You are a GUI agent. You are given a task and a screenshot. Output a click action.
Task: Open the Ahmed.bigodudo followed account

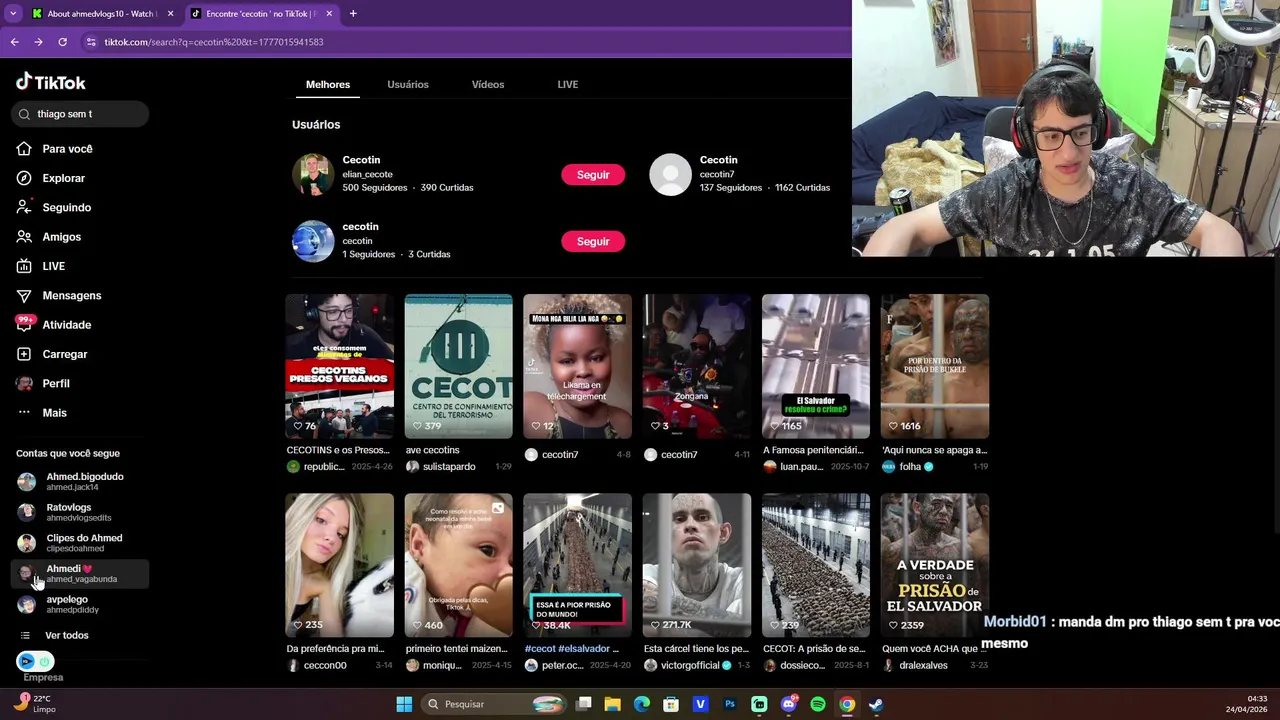pos(80,482)
